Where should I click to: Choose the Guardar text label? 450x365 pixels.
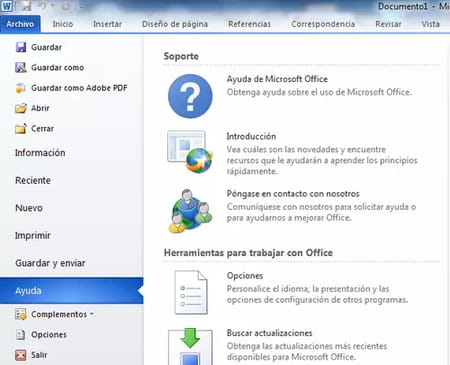click(x=46, y=47)
